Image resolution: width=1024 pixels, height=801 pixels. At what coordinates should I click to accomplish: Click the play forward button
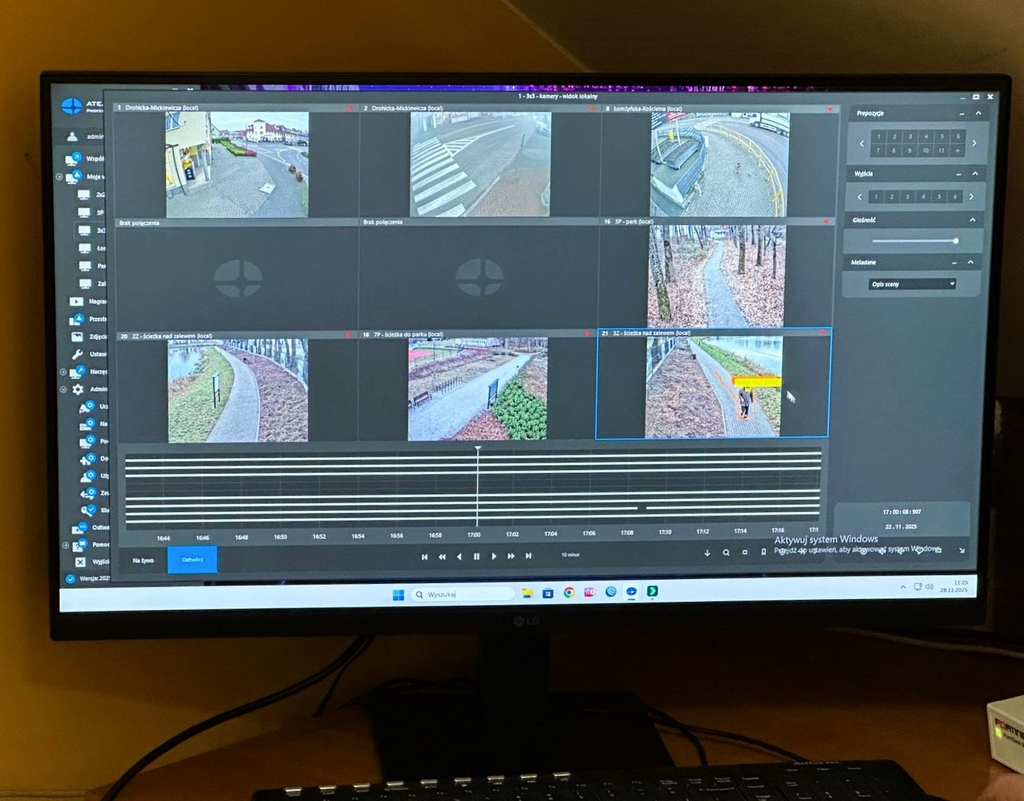coord(494,556)
